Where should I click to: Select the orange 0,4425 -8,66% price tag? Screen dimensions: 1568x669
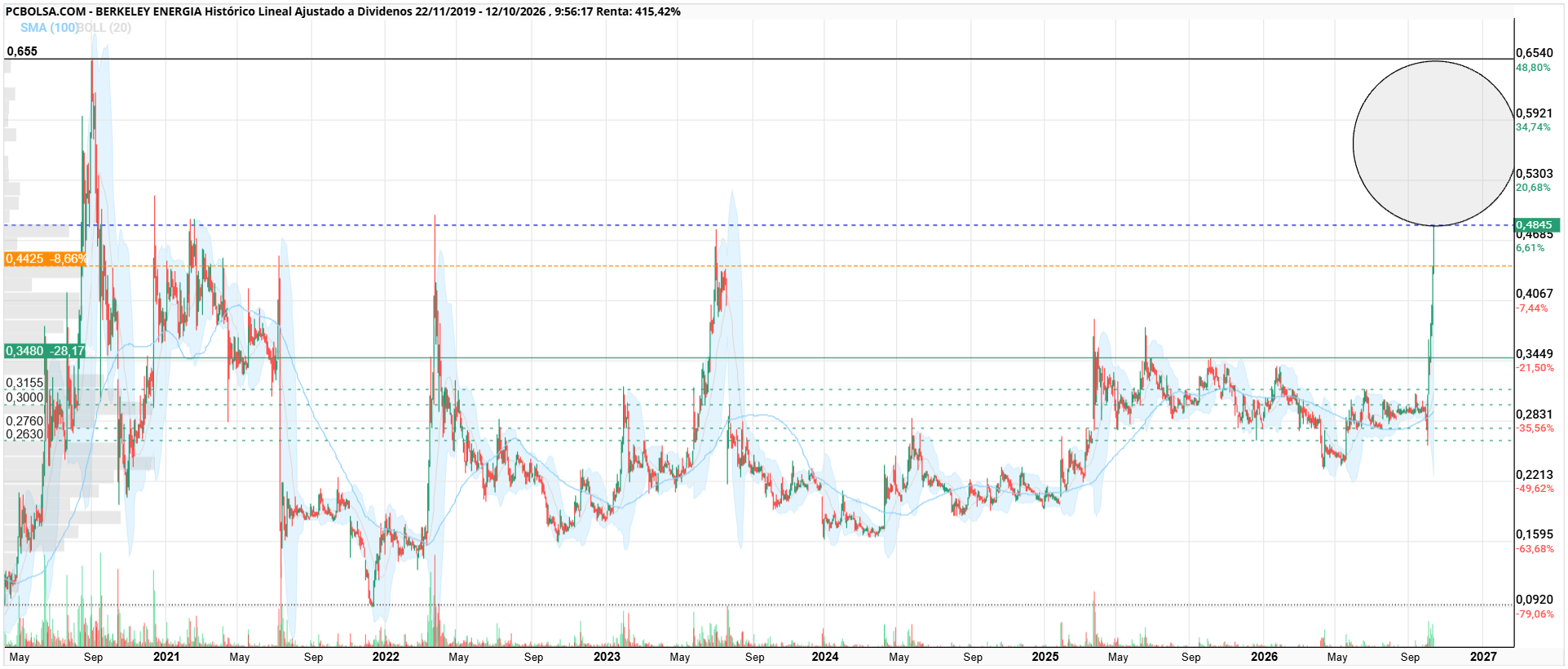pyautogui.click(x=45, y=259)
